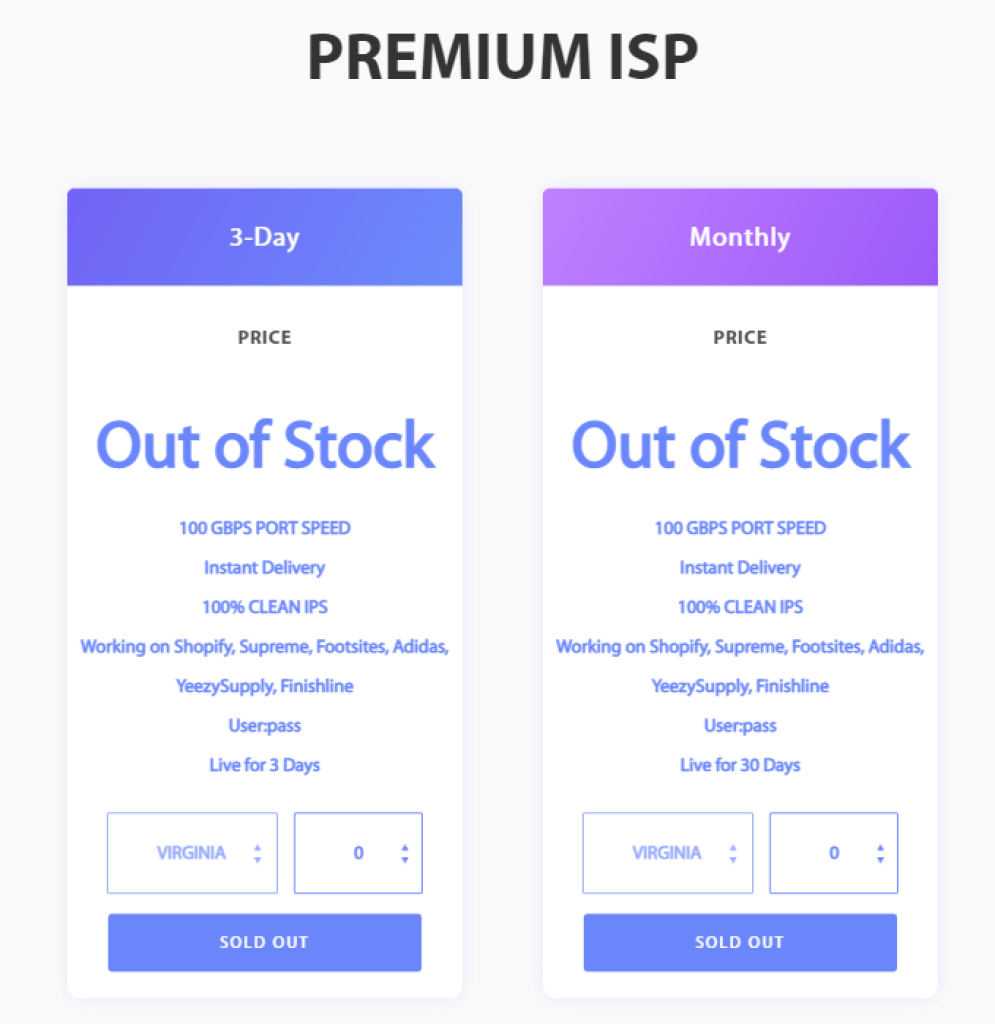
Task: Open the VIRGINIA location dropdown in Monthly plan
Action: click(667, 853)
